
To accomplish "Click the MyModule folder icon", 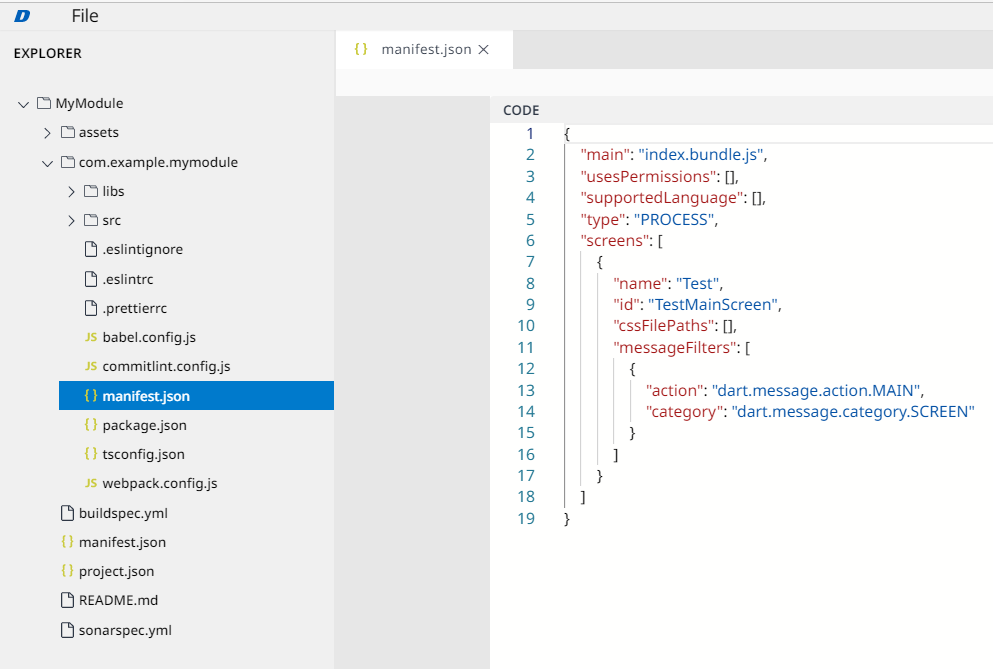I will (x=44, y=103).
